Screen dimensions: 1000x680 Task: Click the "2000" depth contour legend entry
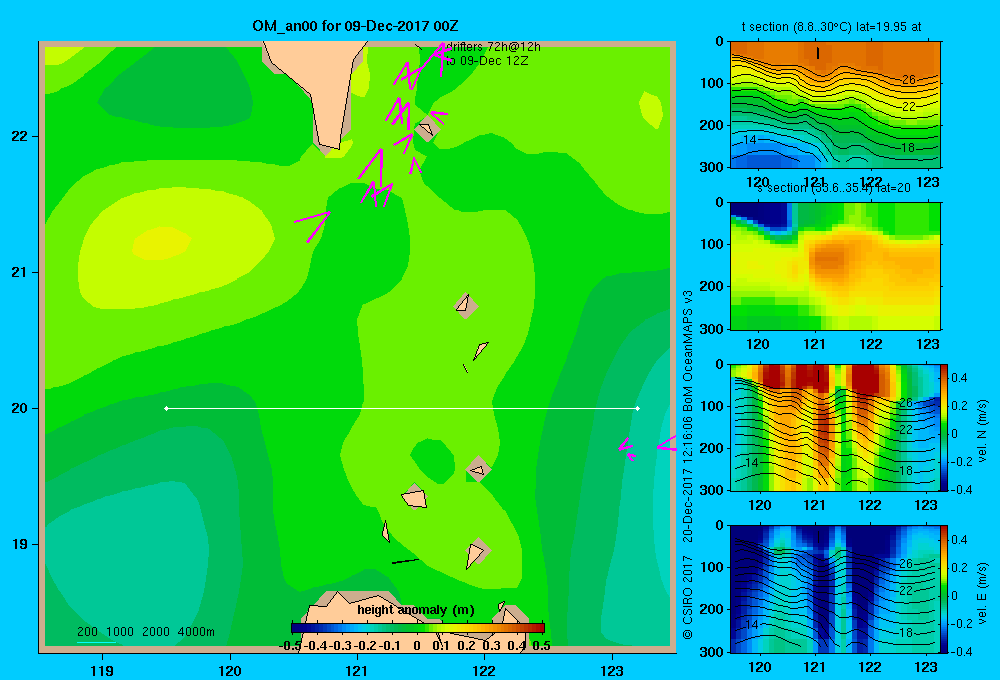[x=156, y=632]
